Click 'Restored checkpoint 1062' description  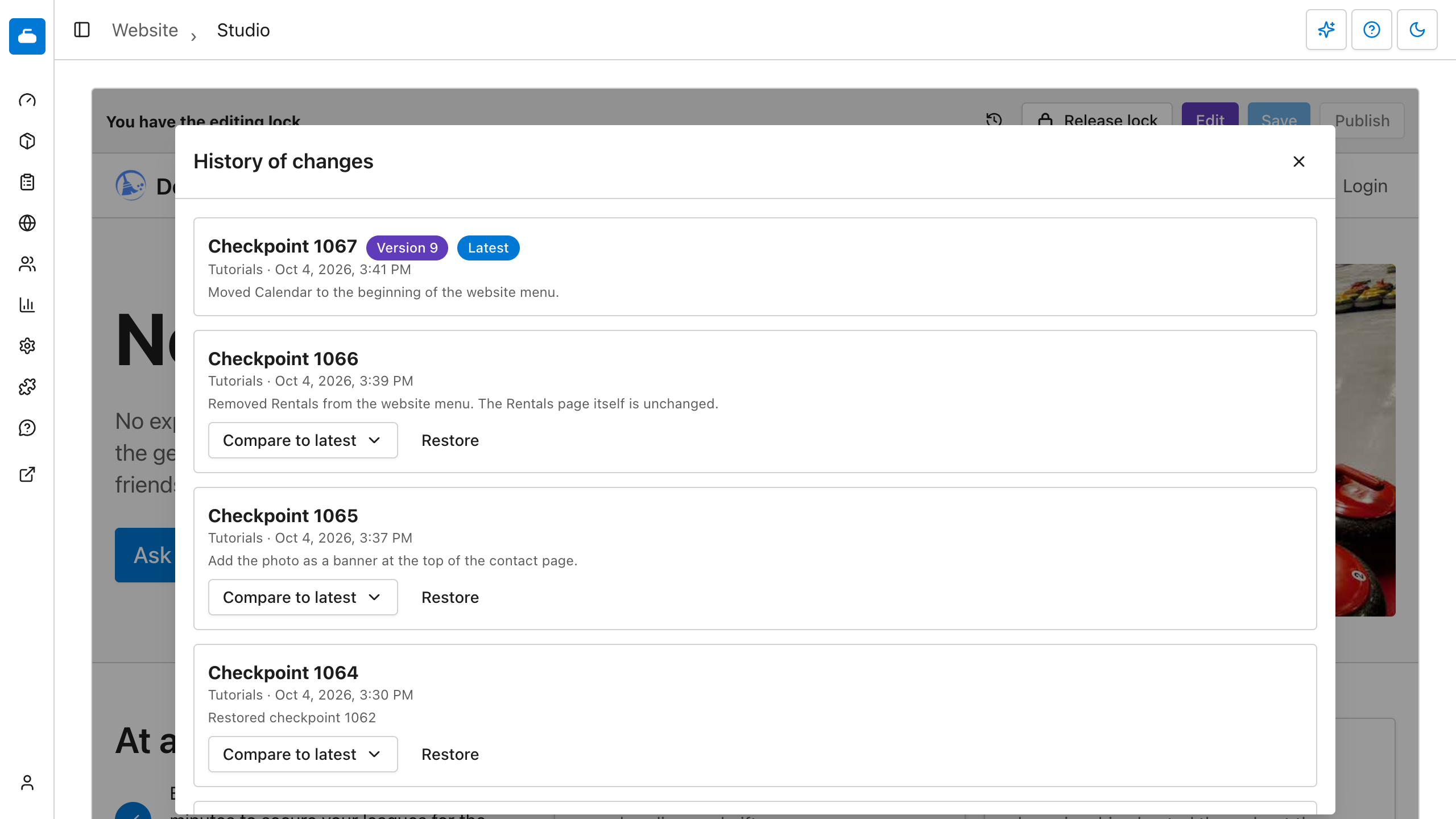tap(292, 717)
